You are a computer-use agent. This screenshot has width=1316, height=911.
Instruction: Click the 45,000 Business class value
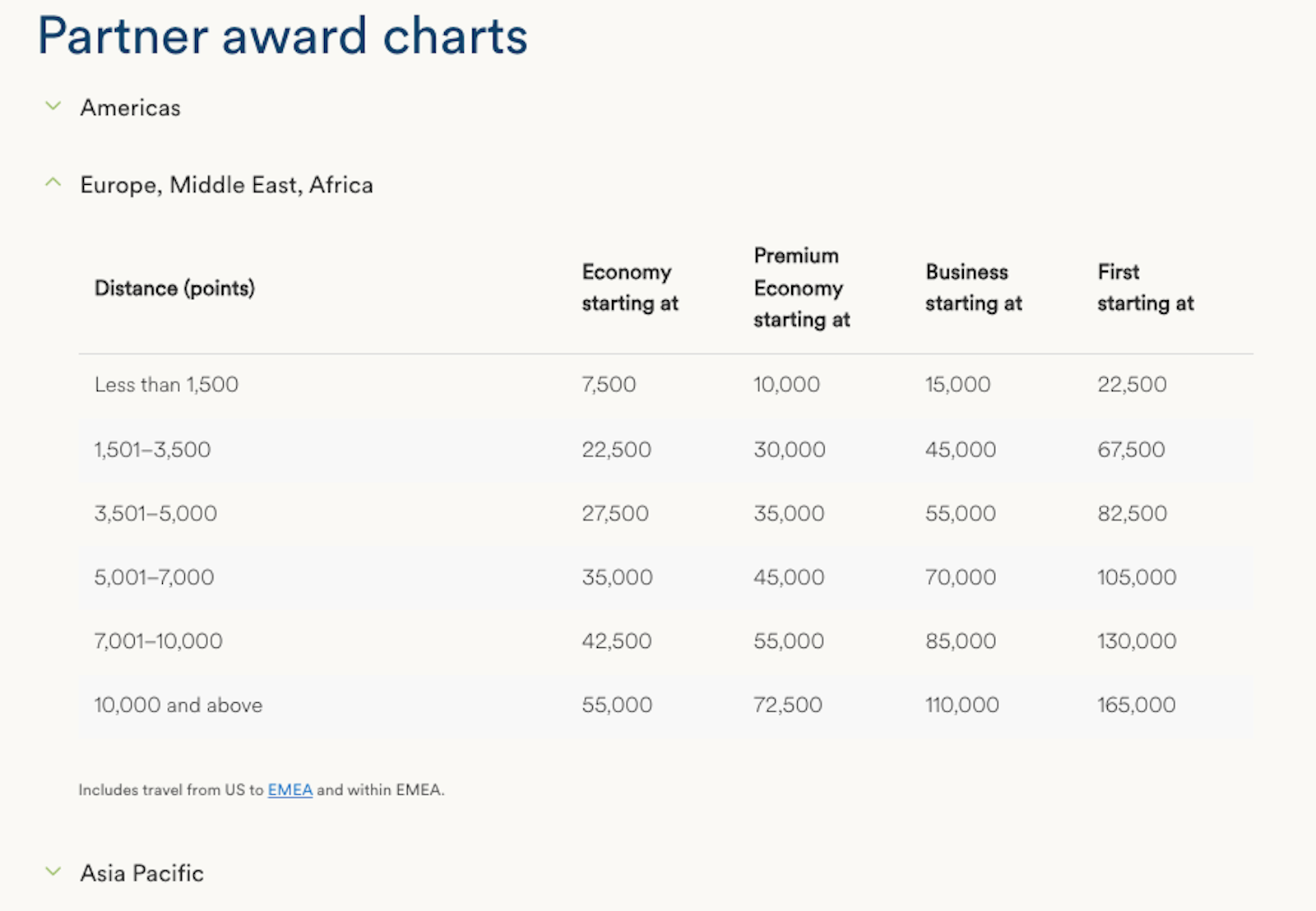(x=960, y=449)
